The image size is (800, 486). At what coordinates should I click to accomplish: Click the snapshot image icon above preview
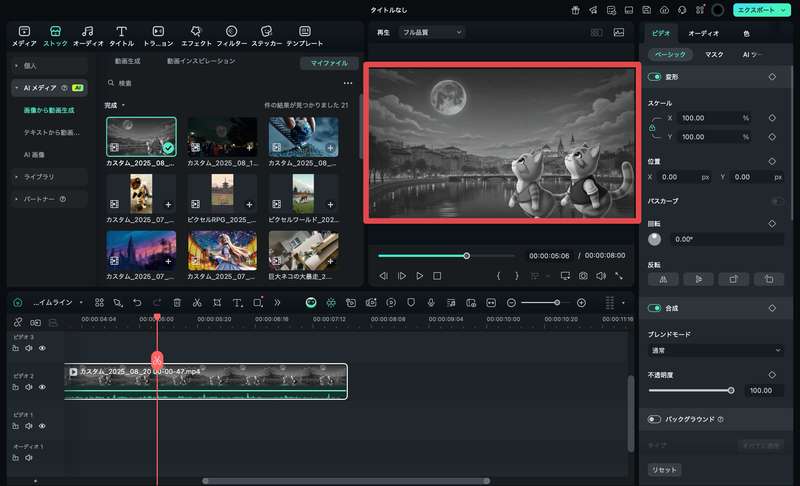coord(618,32)
